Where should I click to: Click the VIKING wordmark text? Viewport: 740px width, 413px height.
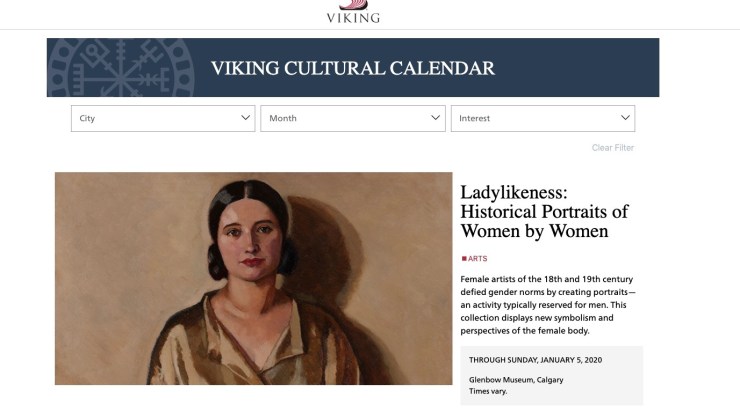click(x=353, y=17)
